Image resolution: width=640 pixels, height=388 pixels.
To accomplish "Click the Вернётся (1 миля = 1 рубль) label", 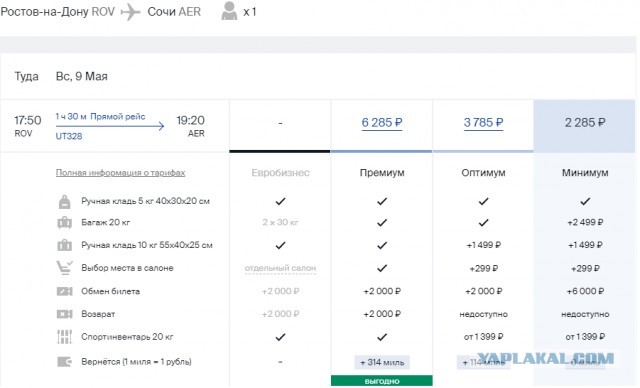I will coord(136,362).
